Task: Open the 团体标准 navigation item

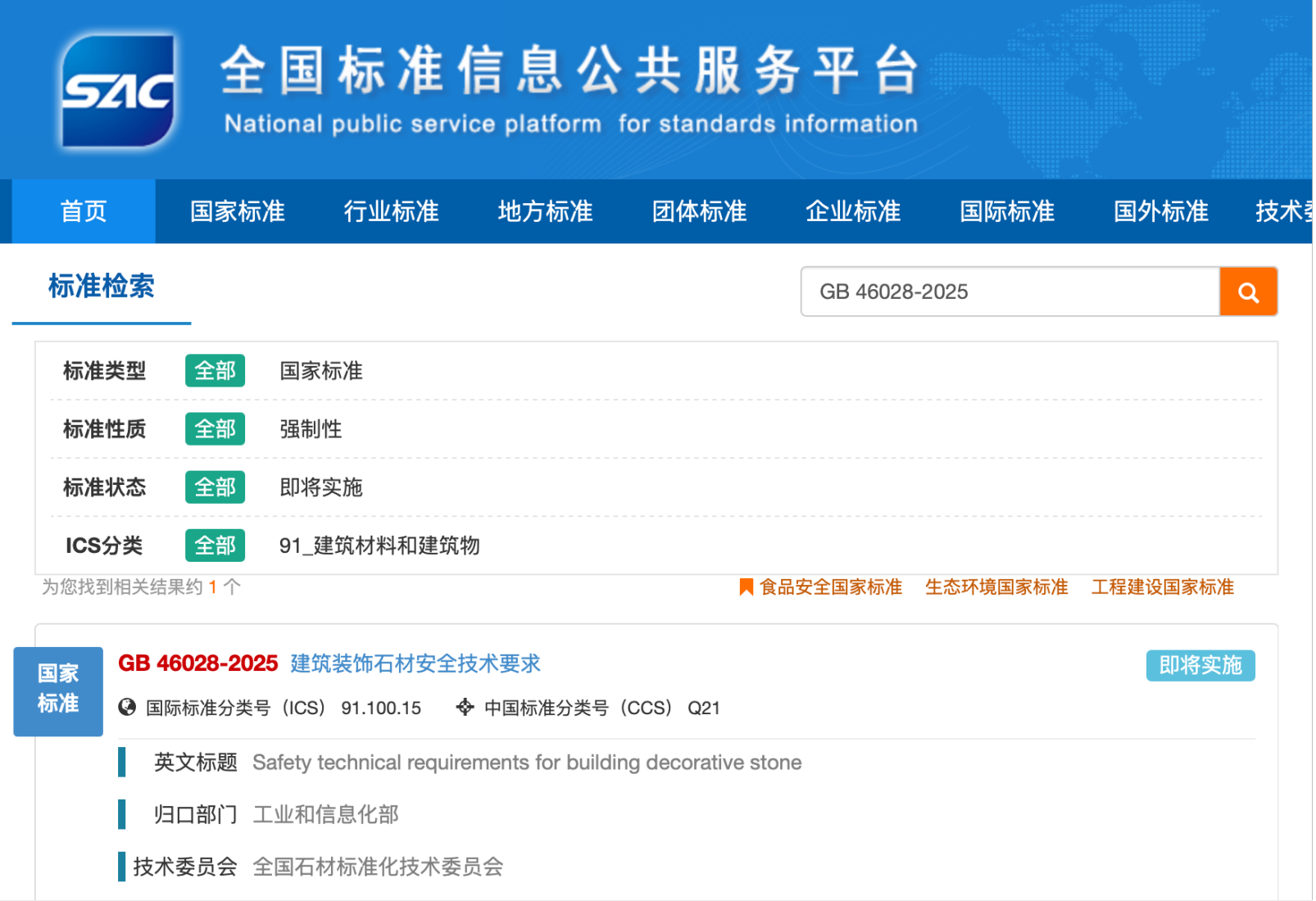Action: (700, 211)
